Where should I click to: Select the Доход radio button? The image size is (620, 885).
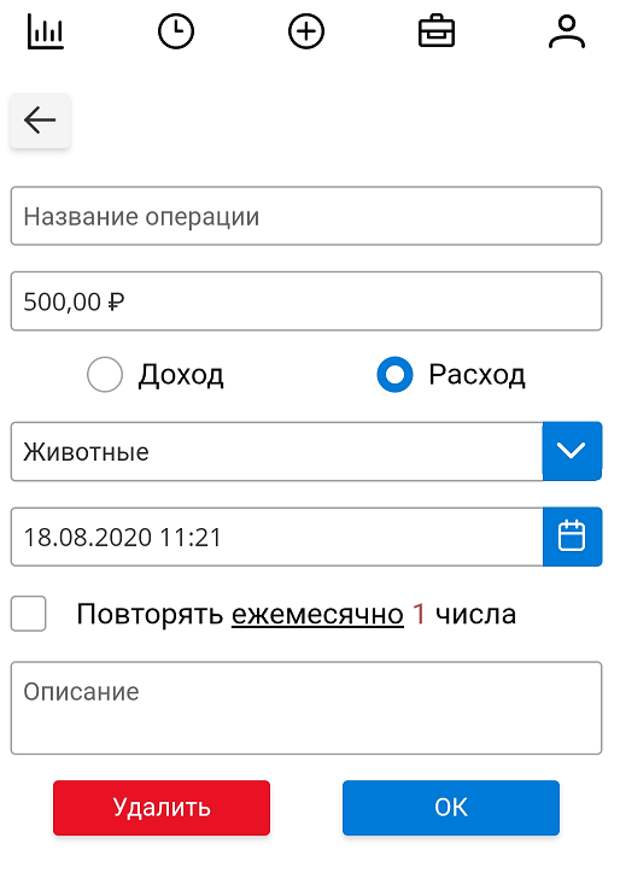[x=105, y=374]
